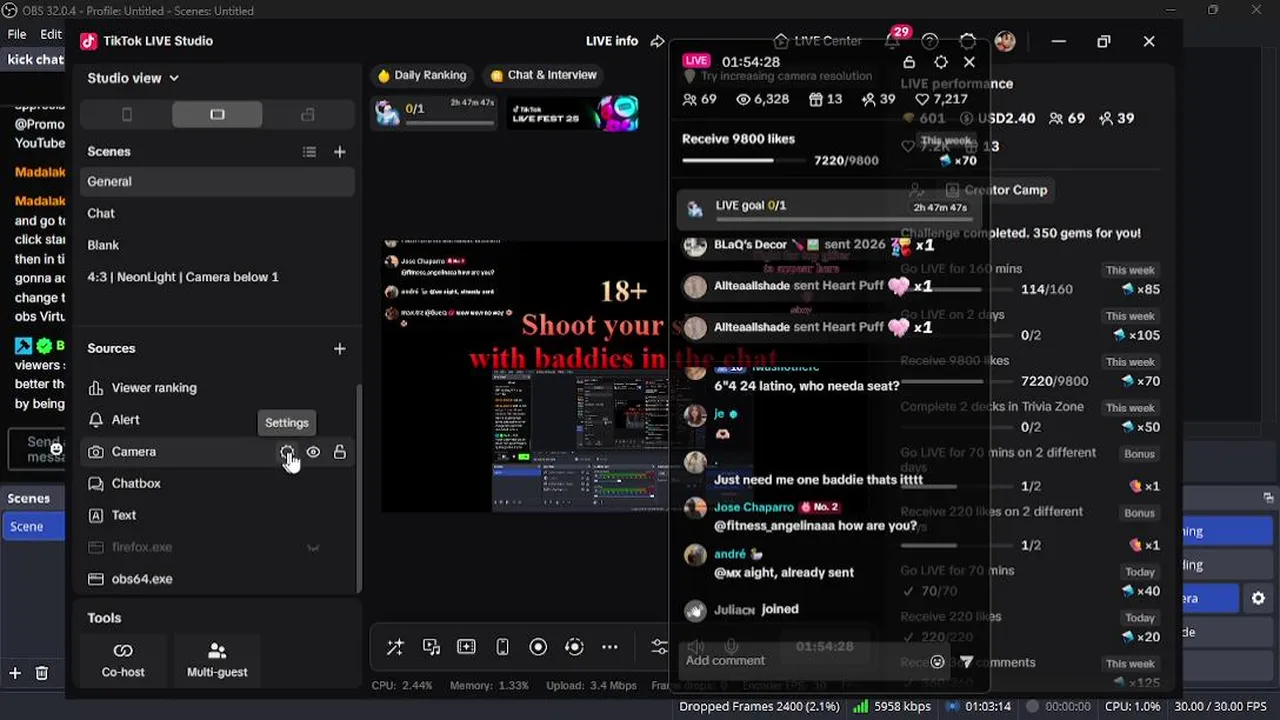Open emoji picker in comment box
This screenshot has height=720, width=1280.
pyautogui.click(x=937, y=662)
